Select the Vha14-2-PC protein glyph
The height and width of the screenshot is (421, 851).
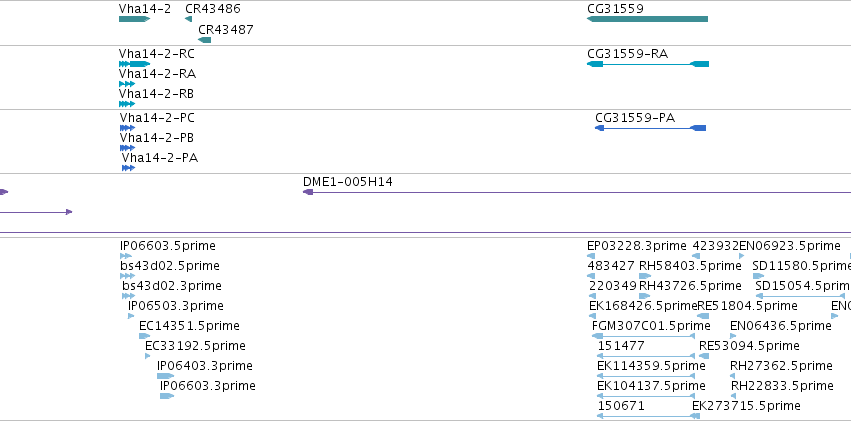click(x=128, y=128)
